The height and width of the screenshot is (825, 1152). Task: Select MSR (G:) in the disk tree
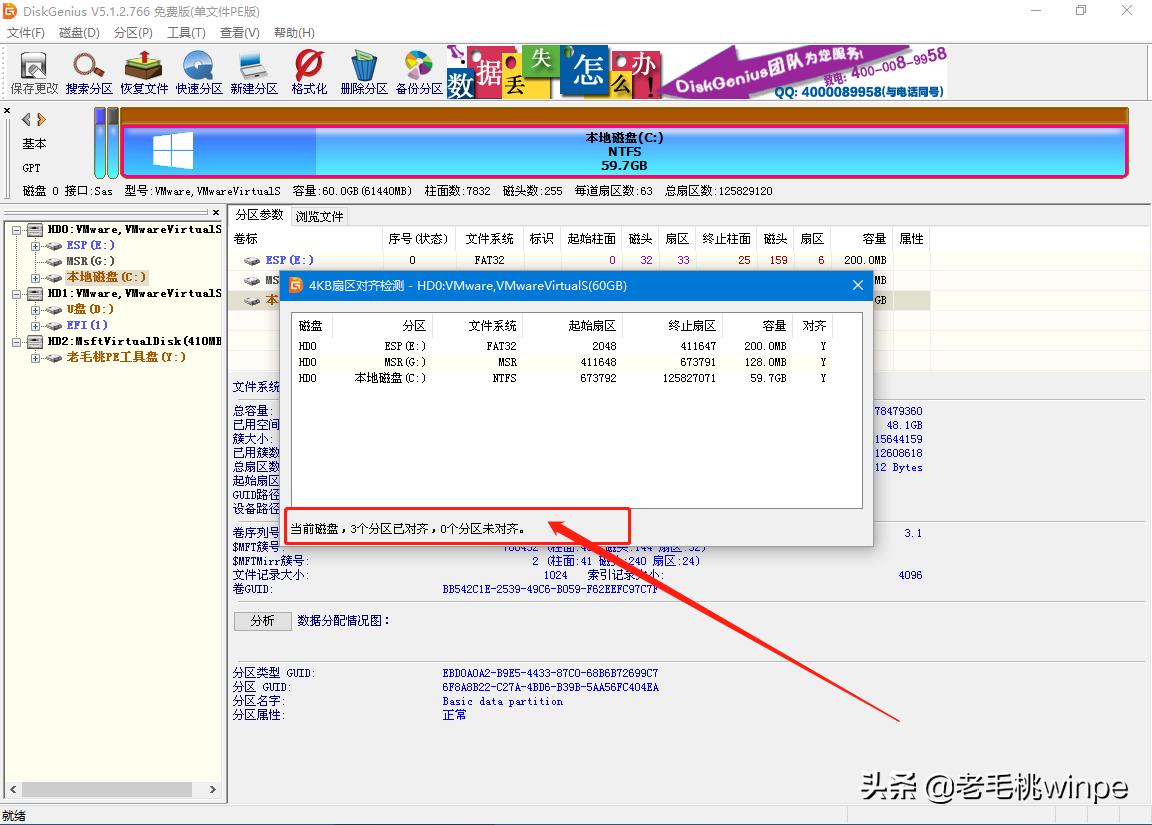90,261
